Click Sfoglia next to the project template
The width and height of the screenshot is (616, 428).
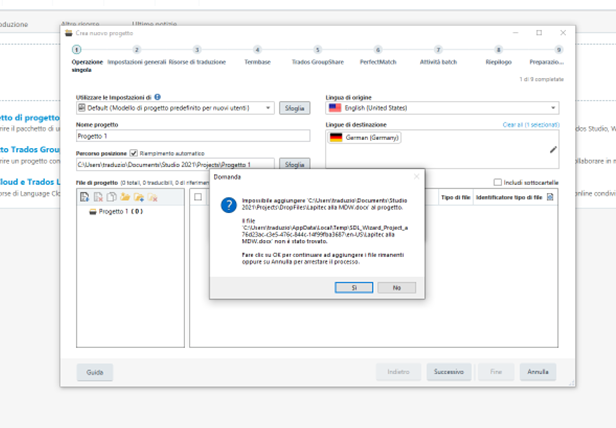[x=295, y=108]
